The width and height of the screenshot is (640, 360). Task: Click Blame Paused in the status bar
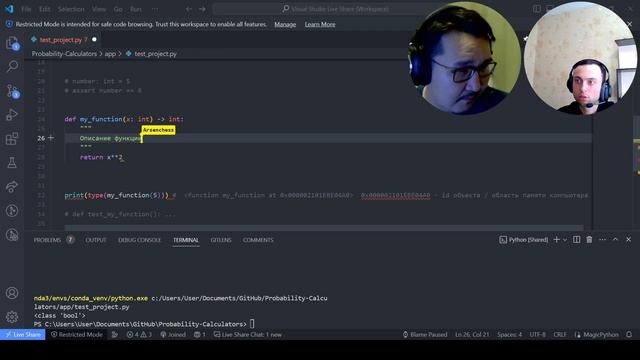(x=425, y=335)
